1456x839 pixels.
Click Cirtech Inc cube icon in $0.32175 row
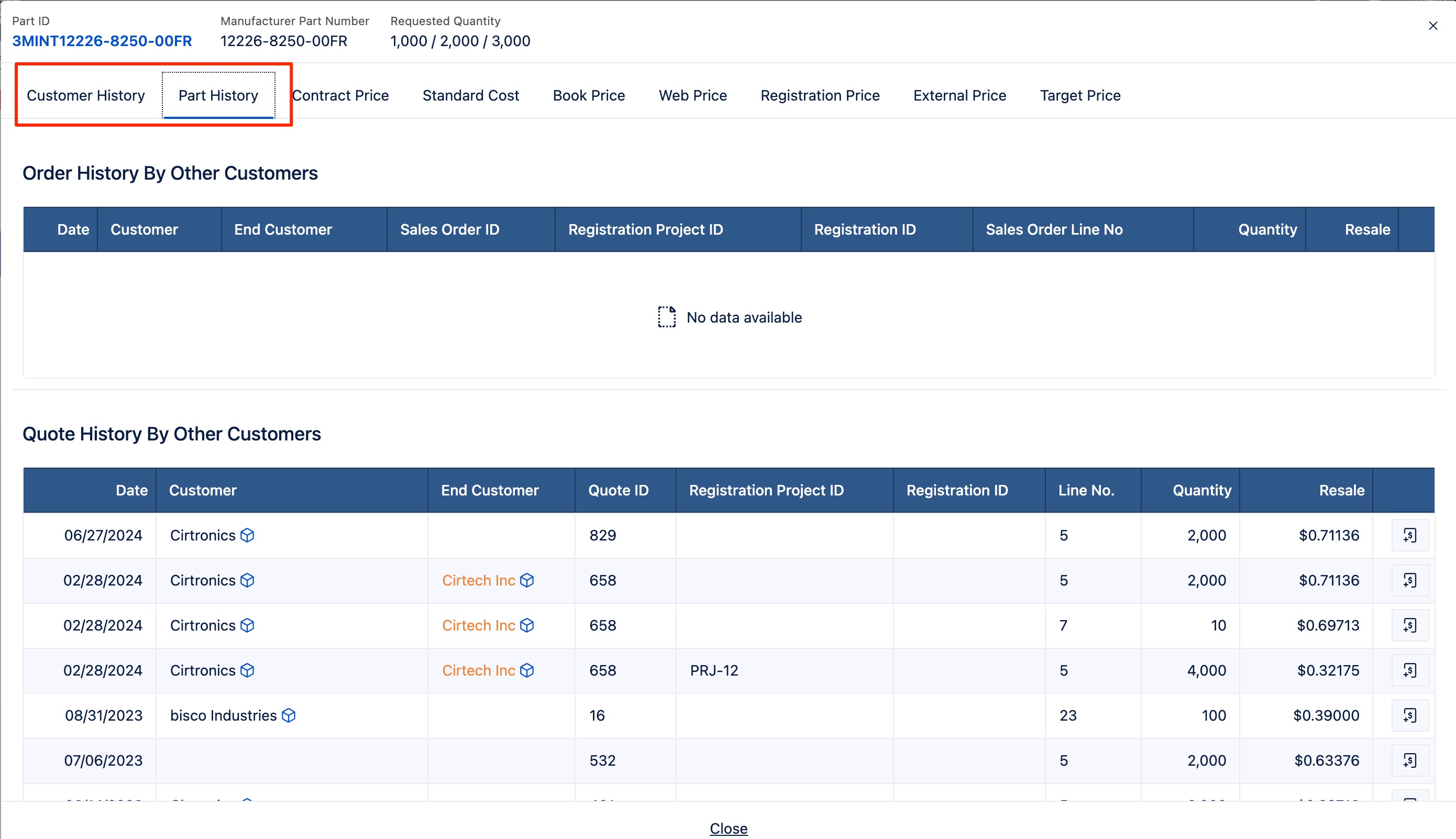click(x=527, y=670)
